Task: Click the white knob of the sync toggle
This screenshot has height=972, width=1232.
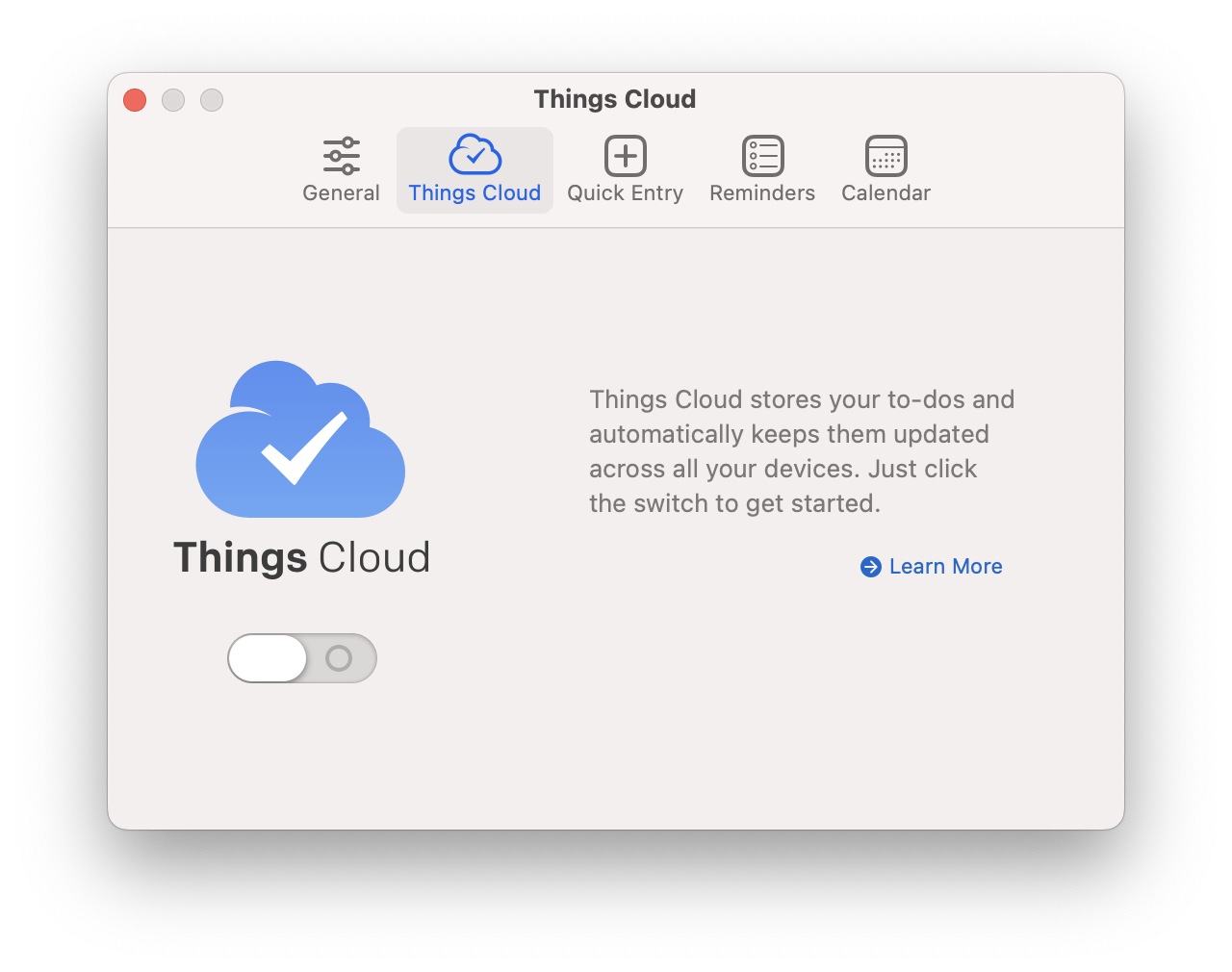Action: coord(268,658)
